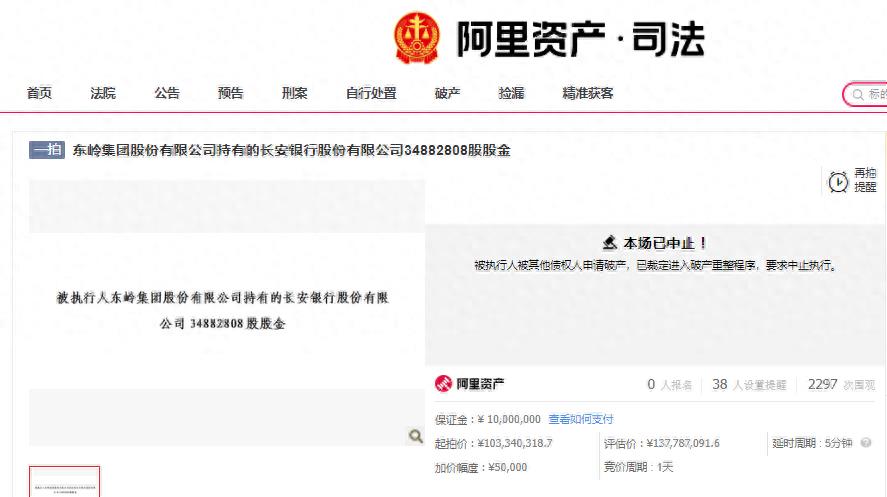Click the 一拍 badge before the title
This screenshot has width=887, height=497.
[x=47, y=150]
